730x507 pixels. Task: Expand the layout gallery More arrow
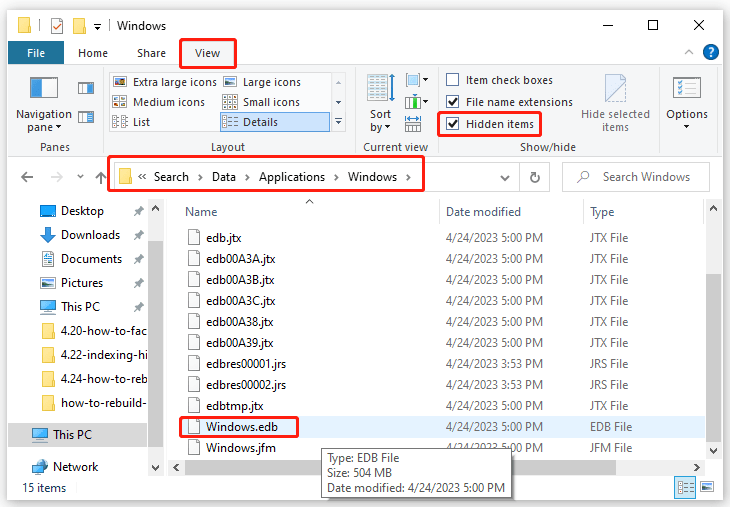click(x=338, y=122)
